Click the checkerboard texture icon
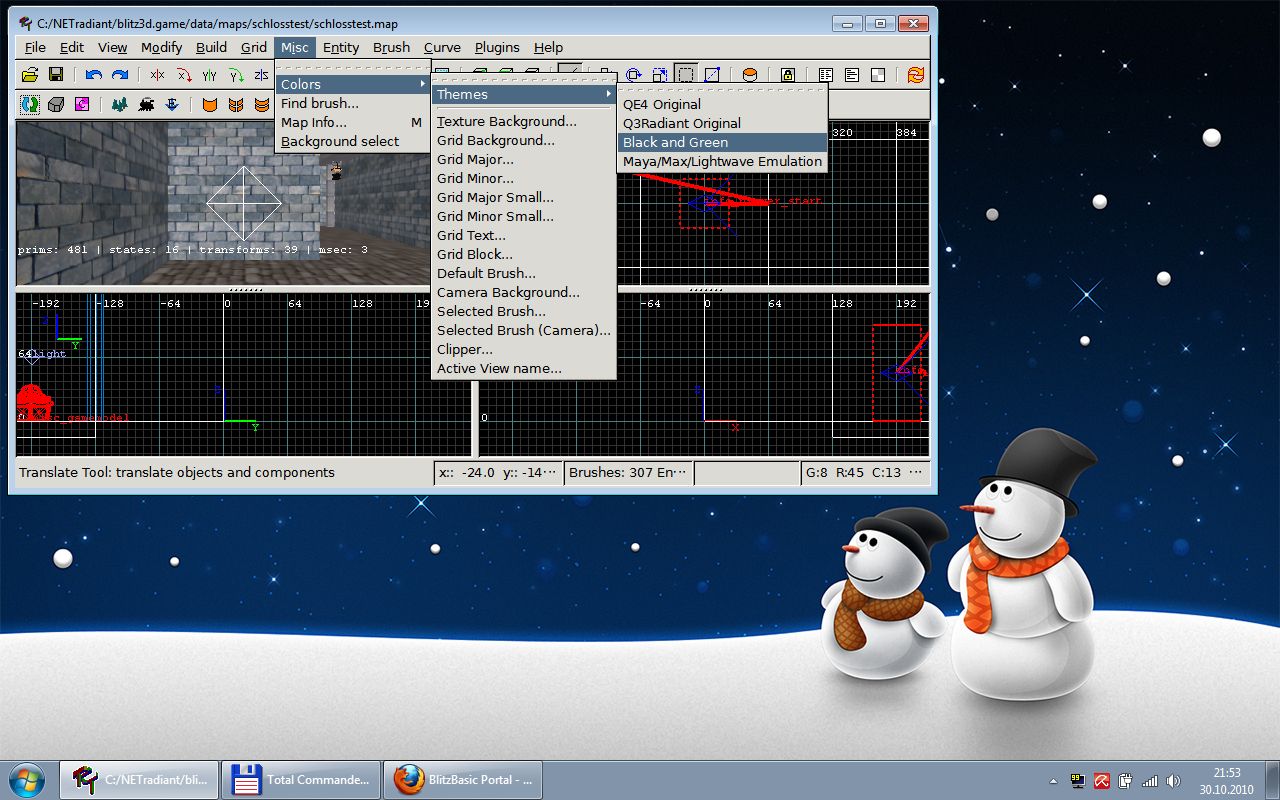This screenshot has width=1280, height=800. [878, 74]
